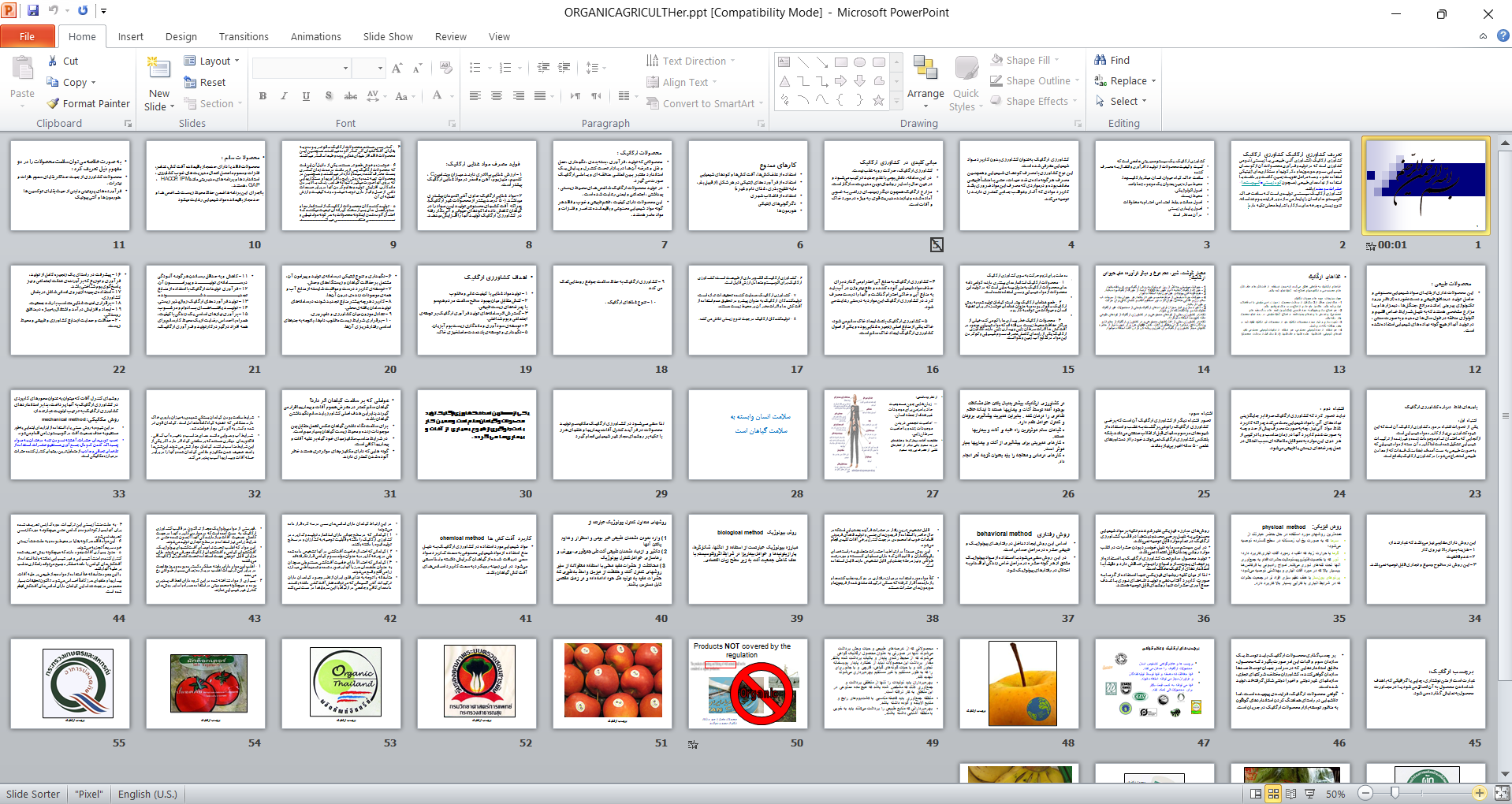Open the Layout dropdown
Viewport: 1512px width, 804px height.
[211, 61]
